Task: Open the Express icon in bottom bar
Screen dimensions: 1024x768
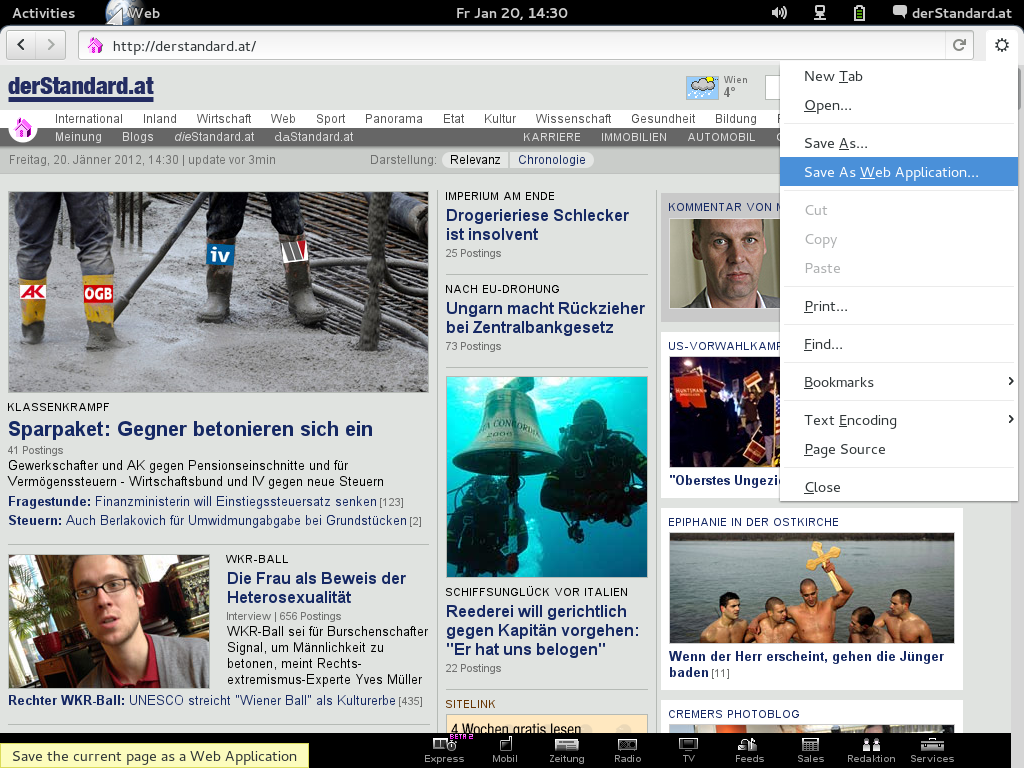Action: 444,750
